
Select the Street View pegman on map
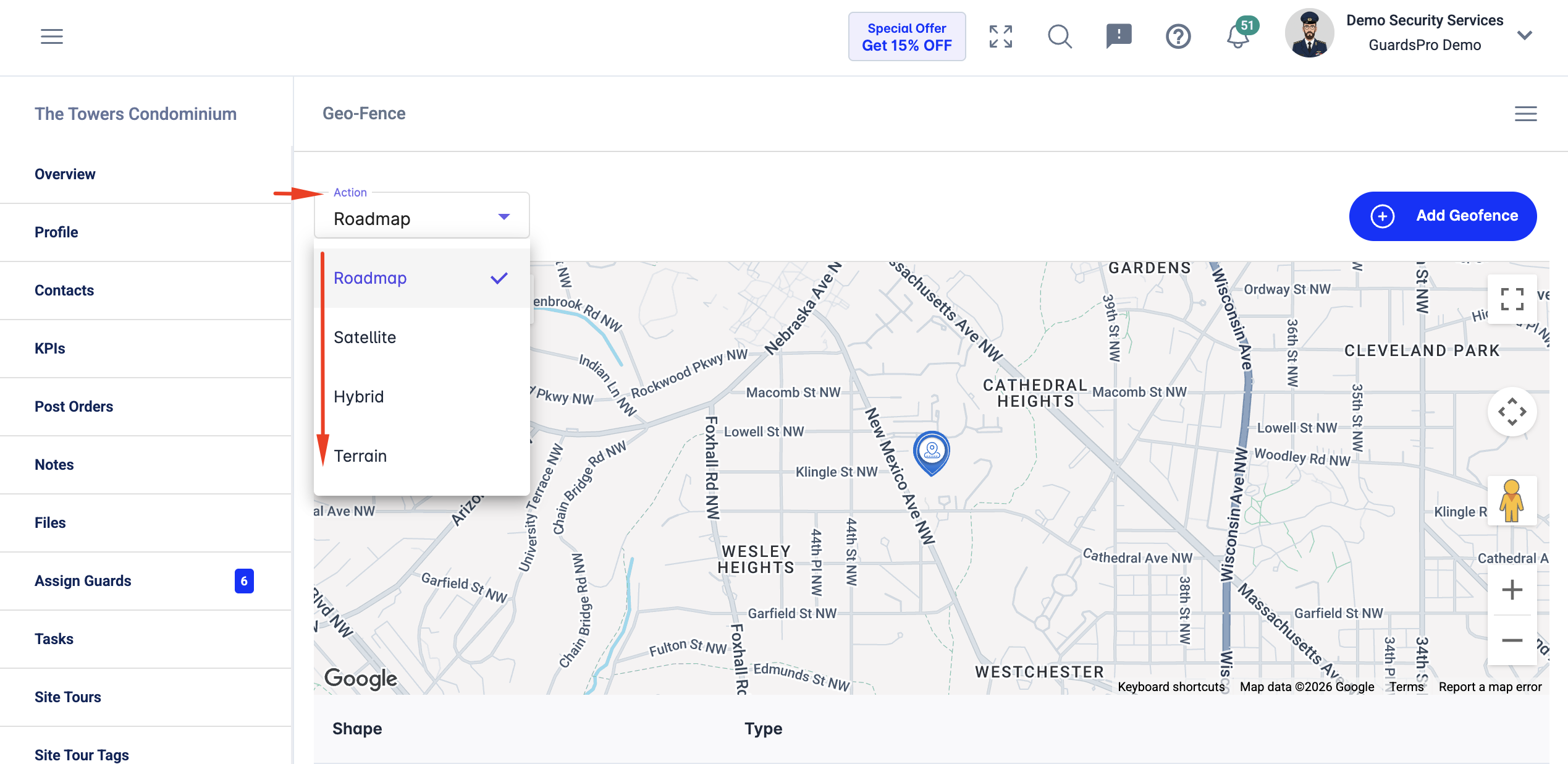click(x=1512, y=501)
